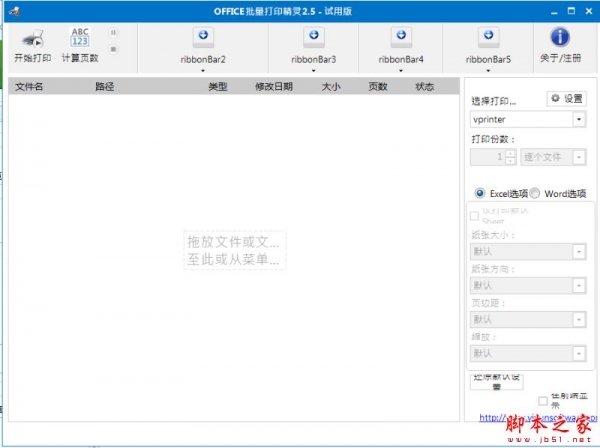The width and height of the screenshot is (600, 448).
Task: Increase the print copies spinner
Action: coord(510,154)
